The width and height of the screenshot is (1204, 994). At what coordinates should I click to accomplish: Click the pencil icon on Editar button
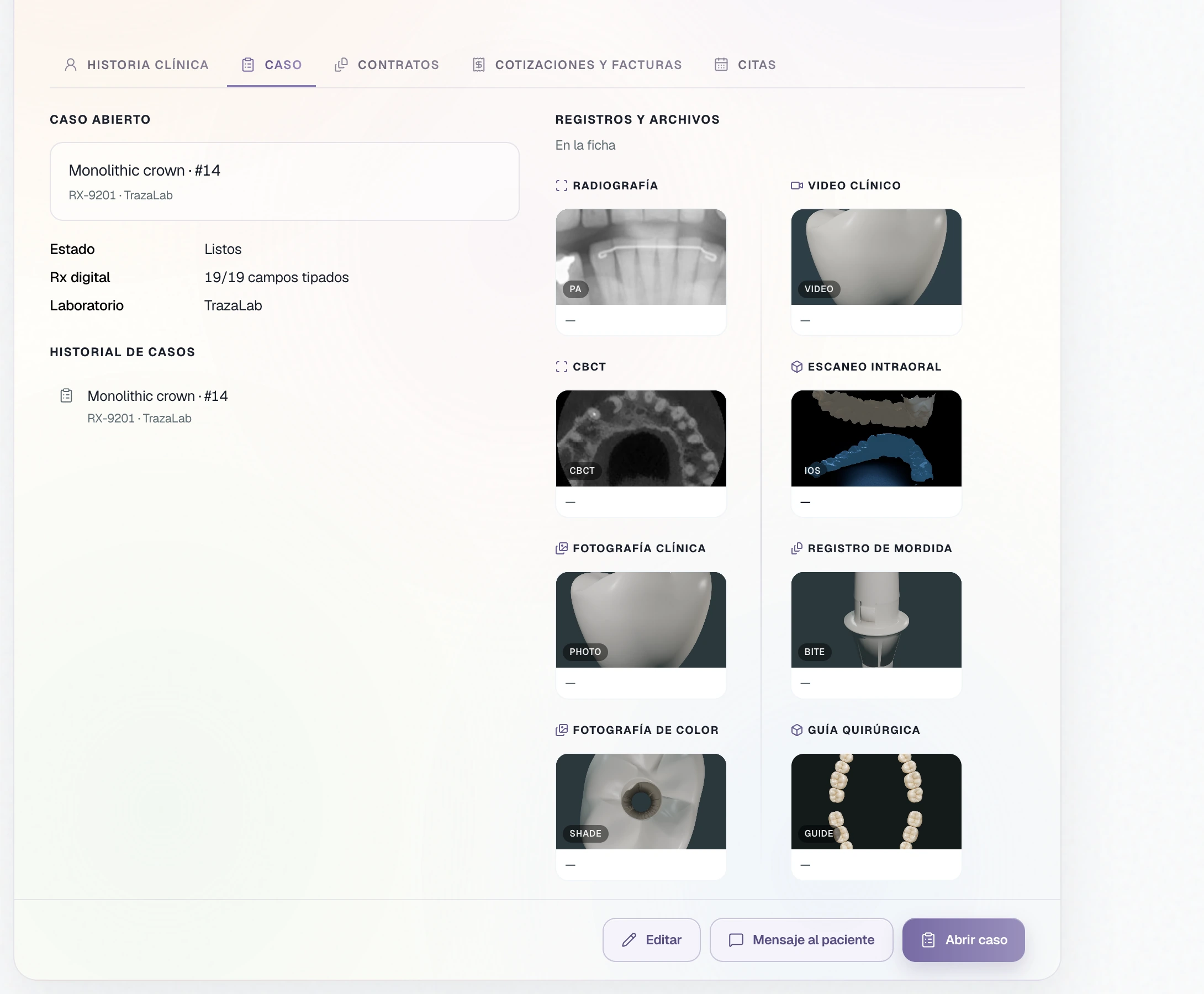coord(629,940)
